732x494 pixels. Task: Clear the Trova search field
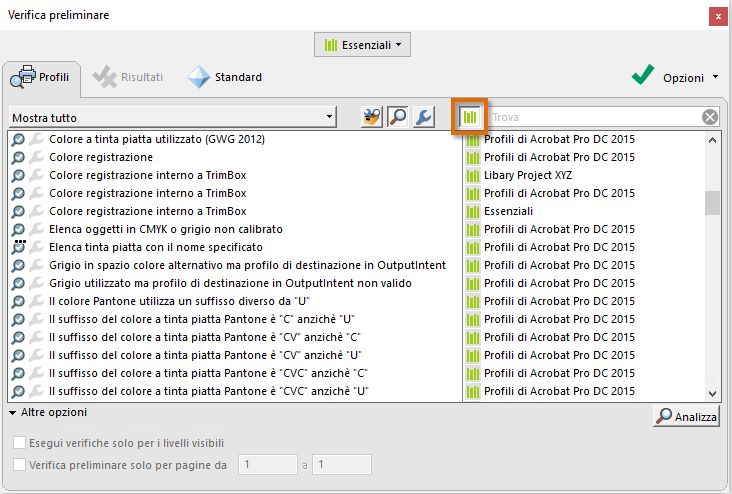click(x=710, y=118)
